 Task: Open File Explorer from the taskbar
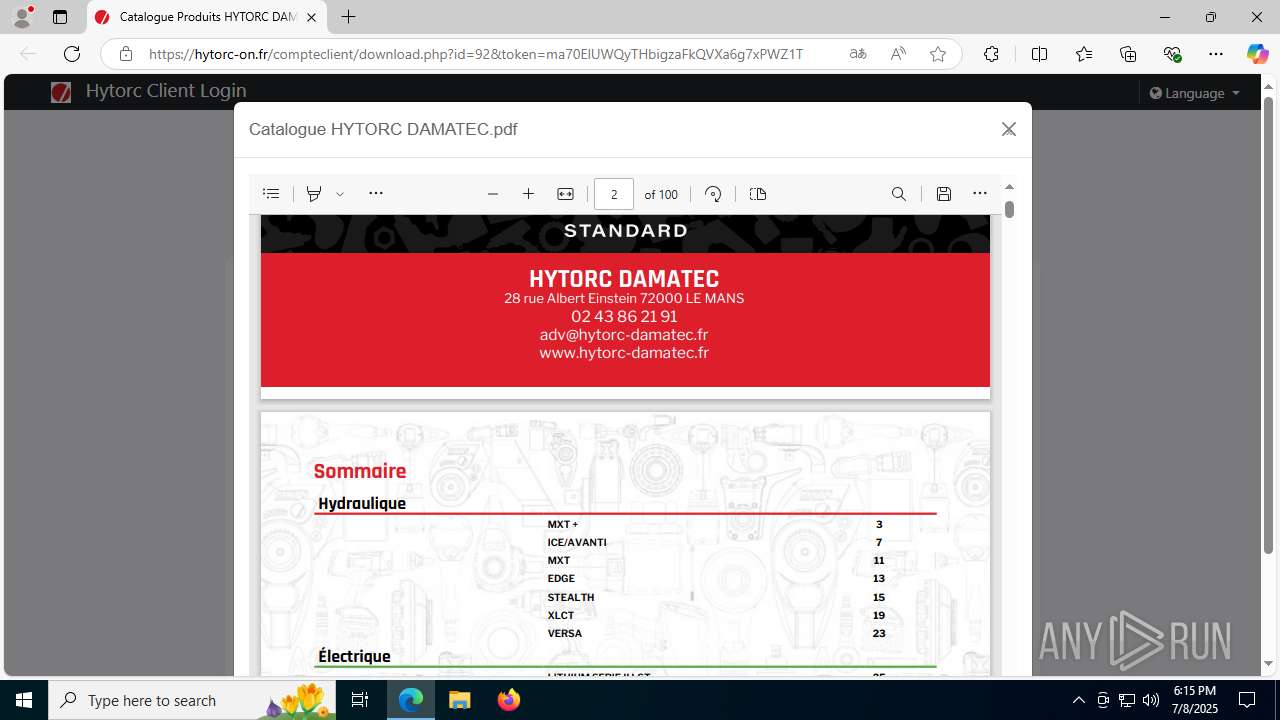[460, 700]
